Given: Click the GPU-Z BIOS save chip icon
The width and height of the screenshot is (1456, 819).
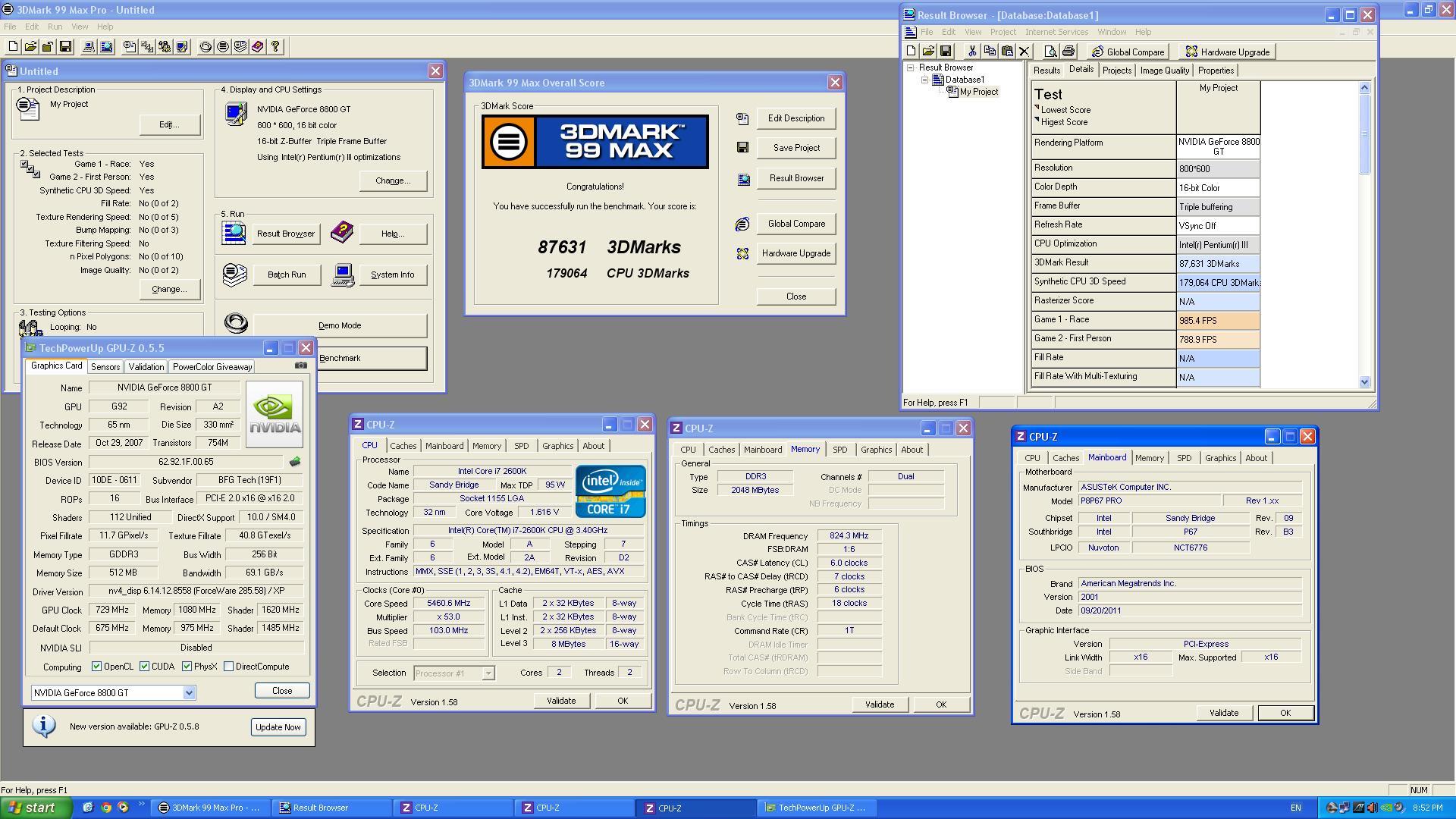Looking at the screenshot, I should [x=295, y=461].
